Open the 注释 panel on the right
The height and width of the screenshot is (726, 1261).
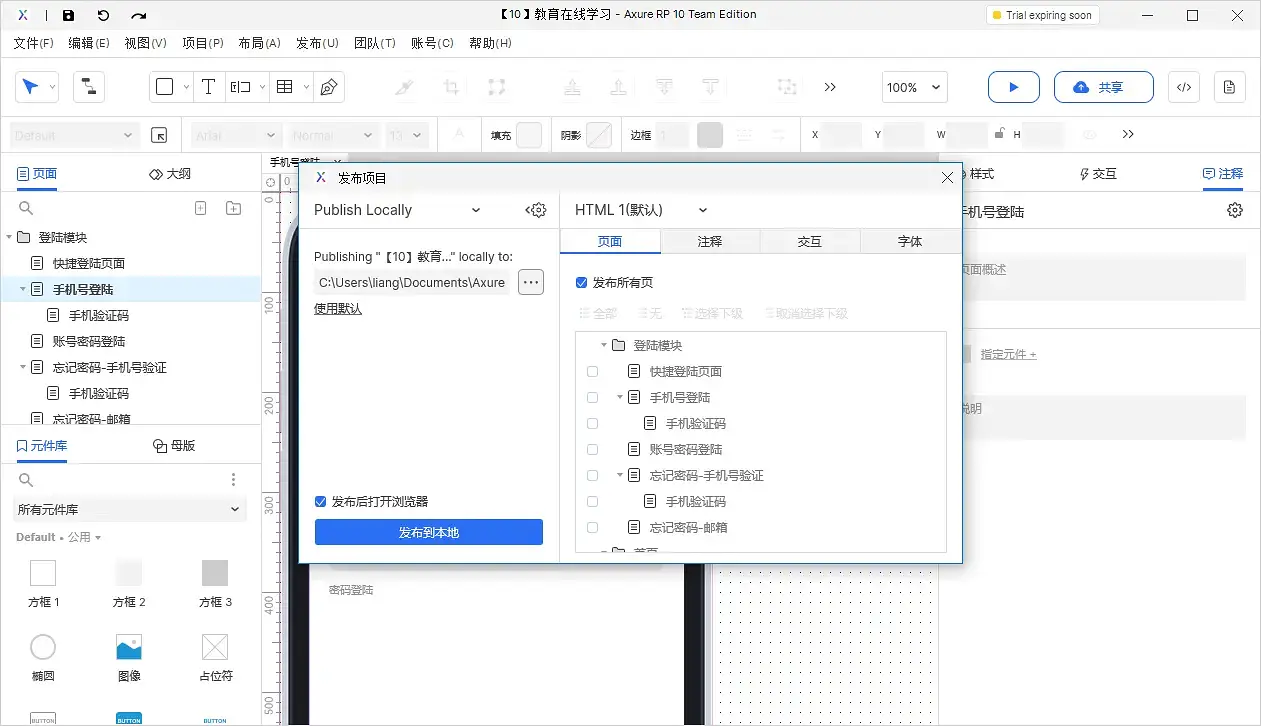pos(1222,174)
